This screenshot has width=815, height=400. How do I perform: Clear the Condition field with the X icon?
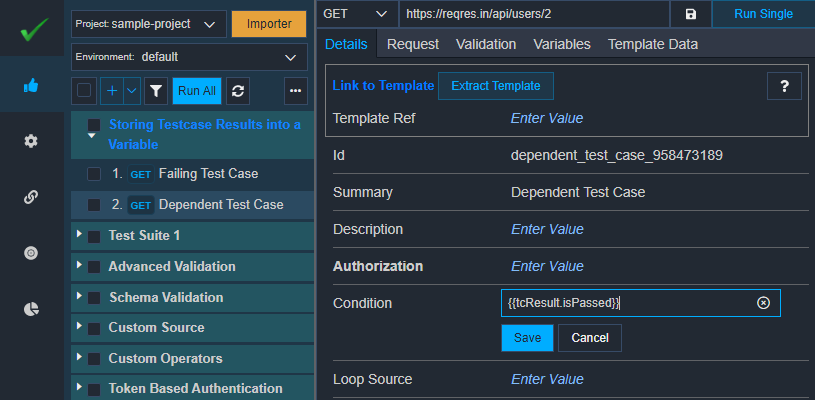pos(763,303)
